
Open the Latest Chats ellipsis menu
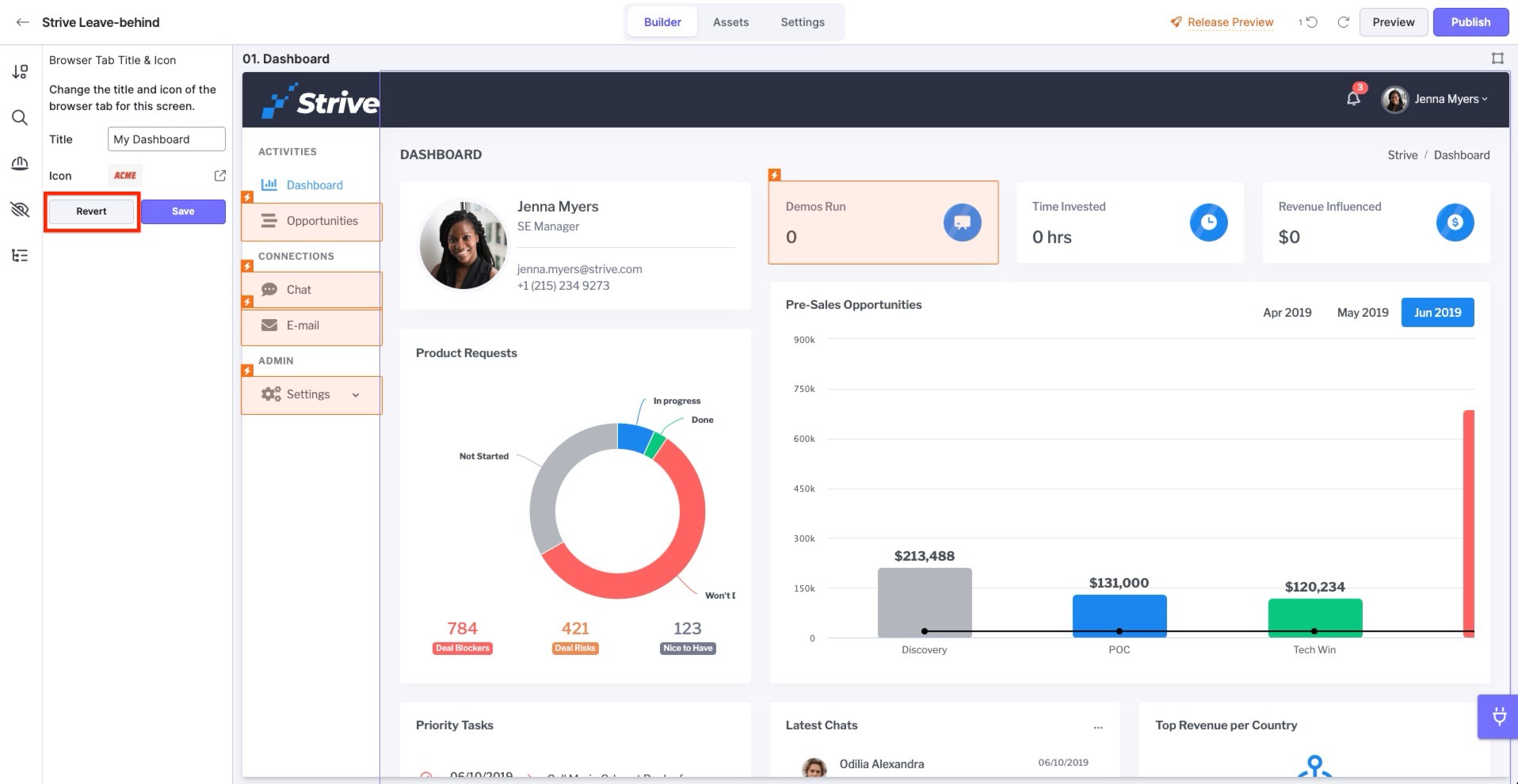point(1098,726)
